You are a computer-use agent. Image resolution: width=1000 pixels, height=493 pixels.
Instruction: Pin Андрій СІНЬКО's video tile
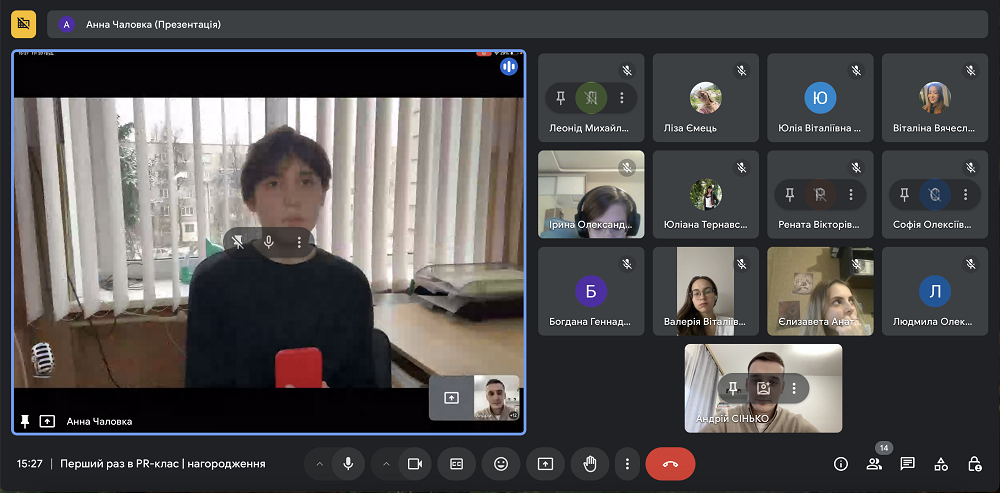tap(733, 388)
